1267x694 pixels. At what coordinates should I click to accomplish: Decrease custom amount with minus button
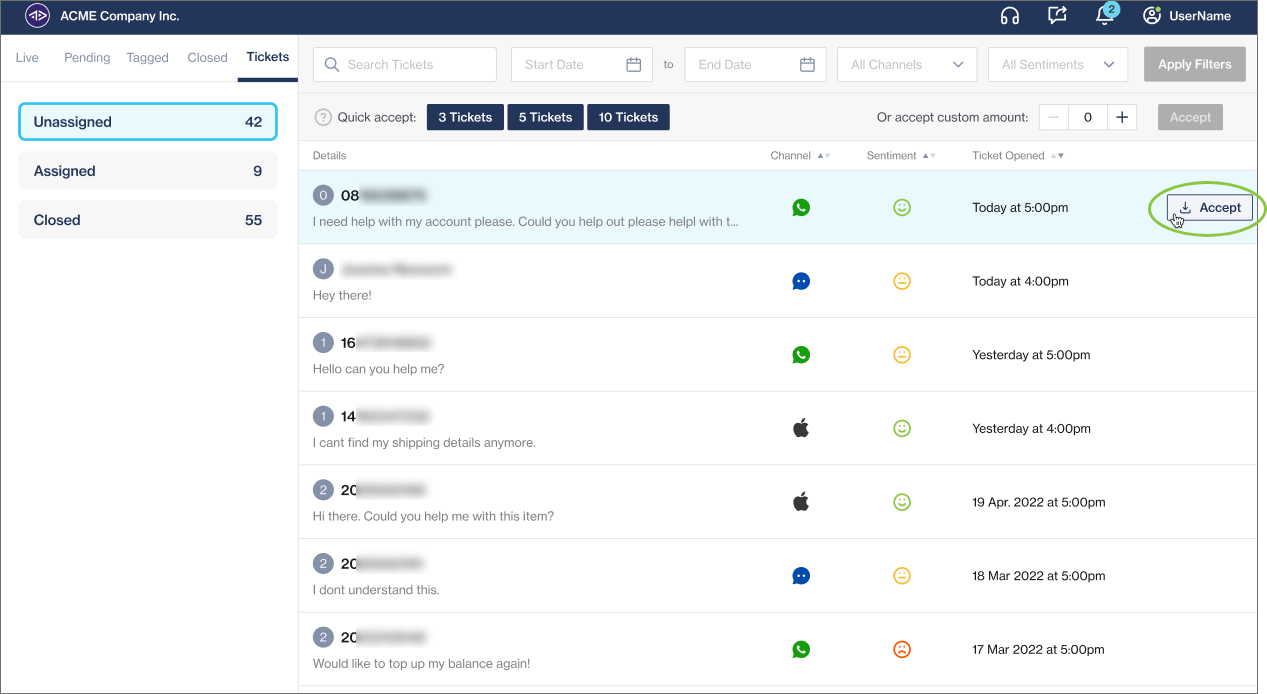point(1053,117)
